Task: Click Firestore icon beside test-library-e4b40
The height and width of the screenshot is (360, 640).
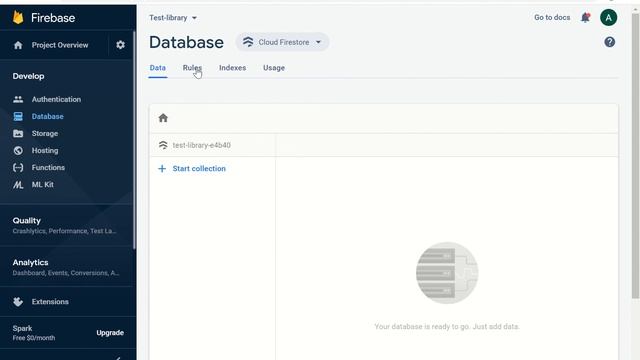Action: pos(163,145)
